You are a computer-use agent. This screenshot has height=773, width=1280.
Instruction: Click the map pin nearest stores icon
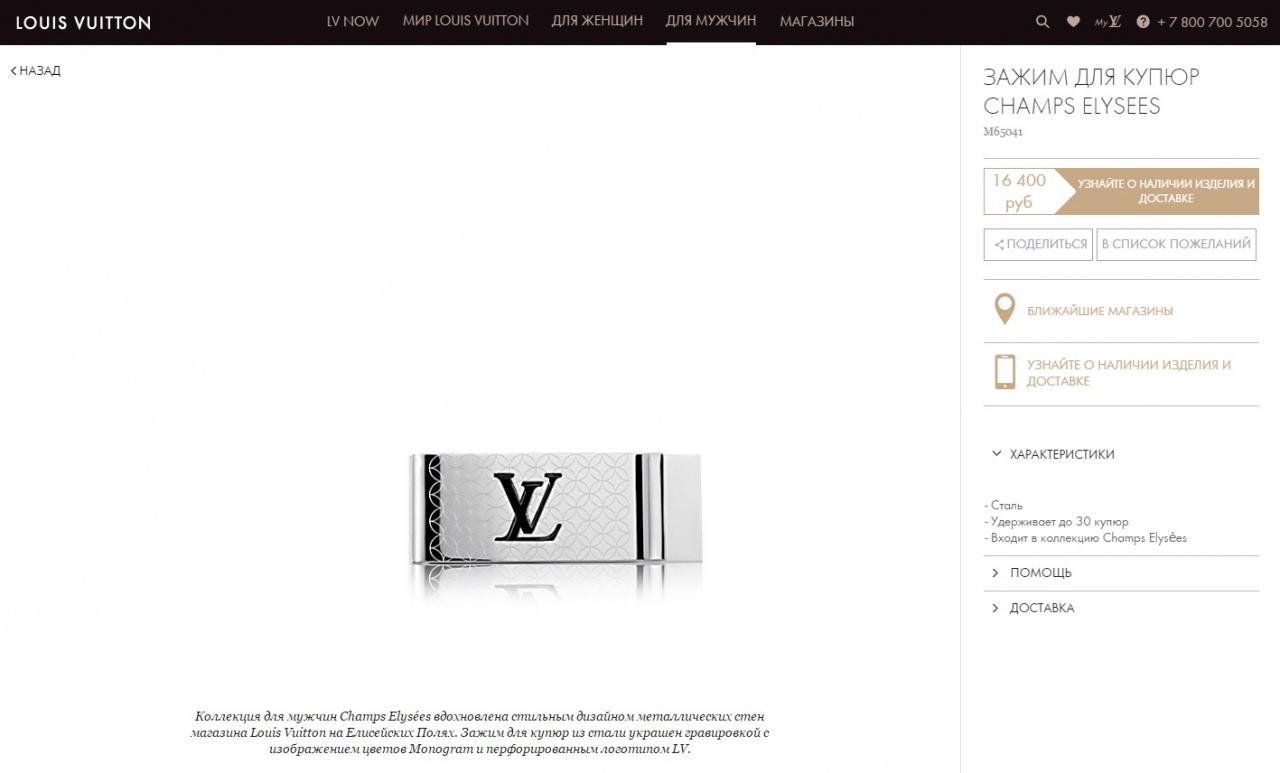pyautogui.click(x=1004, y=310)
